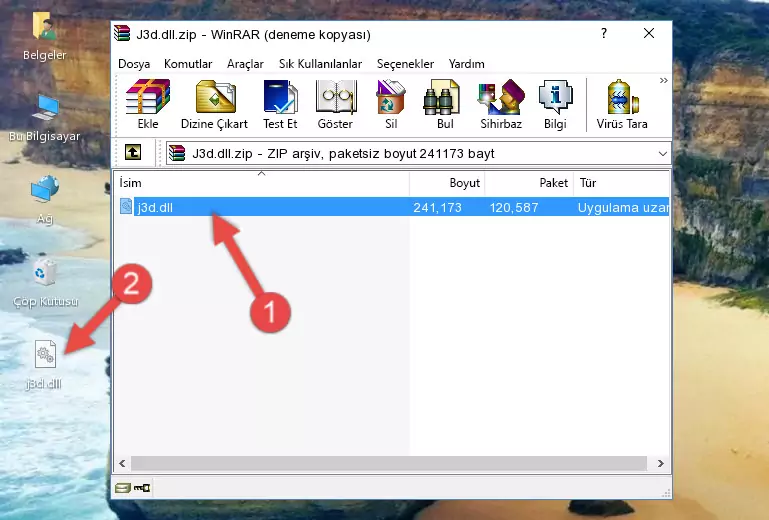769x520 pixels.
Task: Expand hidden toolbar buttons chevron
Action: [664, 80]
